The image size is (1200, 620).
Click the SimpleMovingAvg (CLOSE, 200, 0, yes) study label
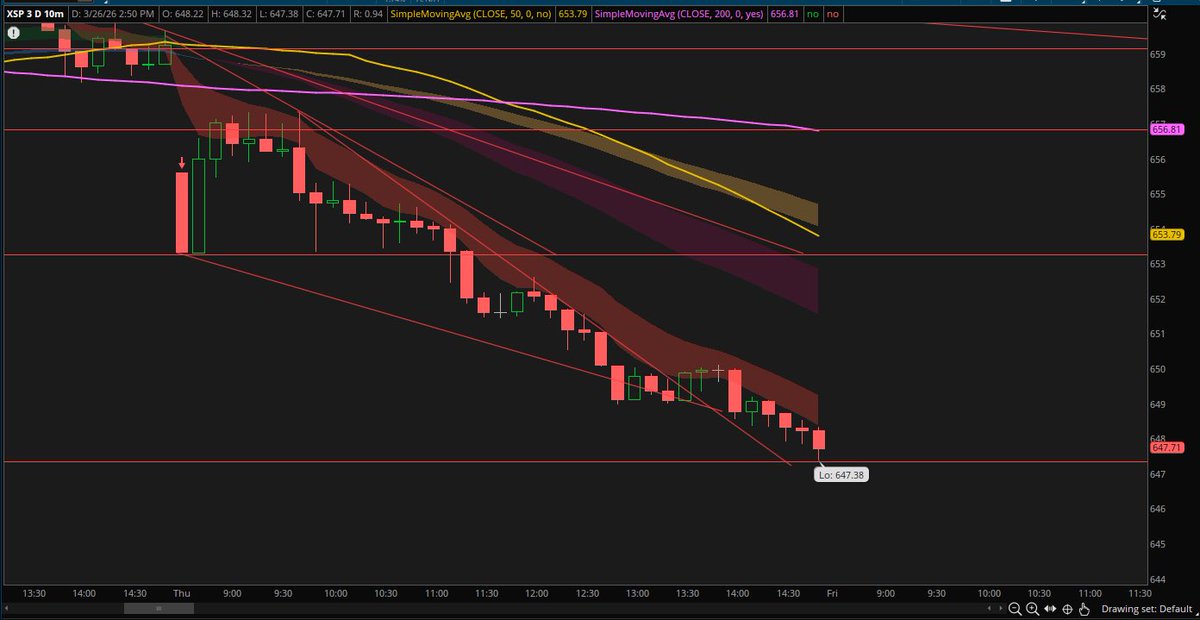click(681, 14)
